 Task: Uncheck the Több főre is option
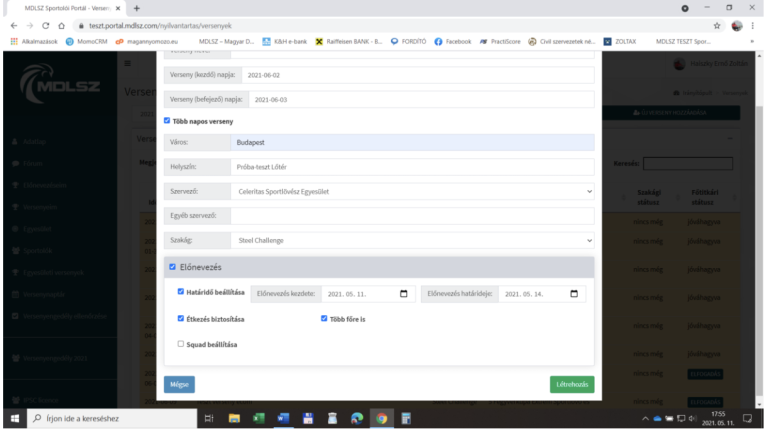(x=324, y=319)
